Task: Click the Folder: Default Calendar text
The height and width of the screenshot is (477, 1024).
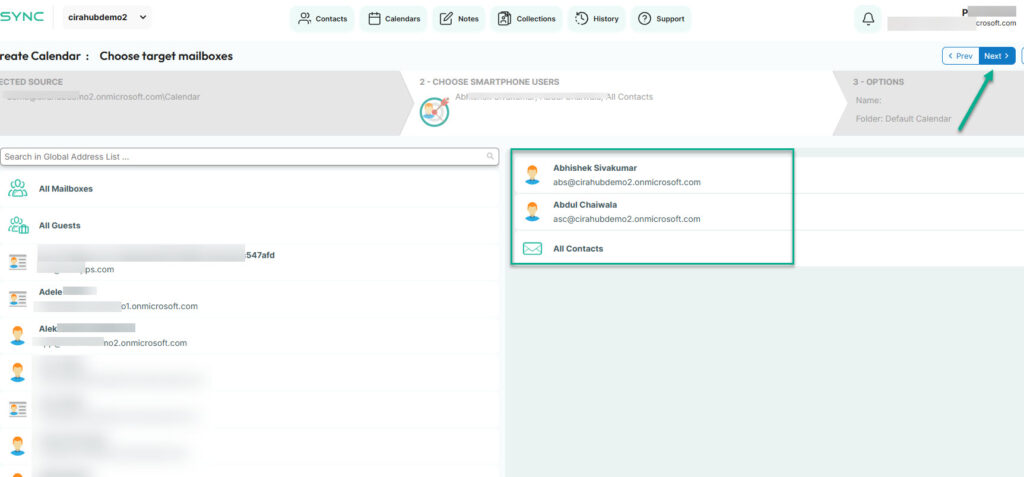Action: 903,120
